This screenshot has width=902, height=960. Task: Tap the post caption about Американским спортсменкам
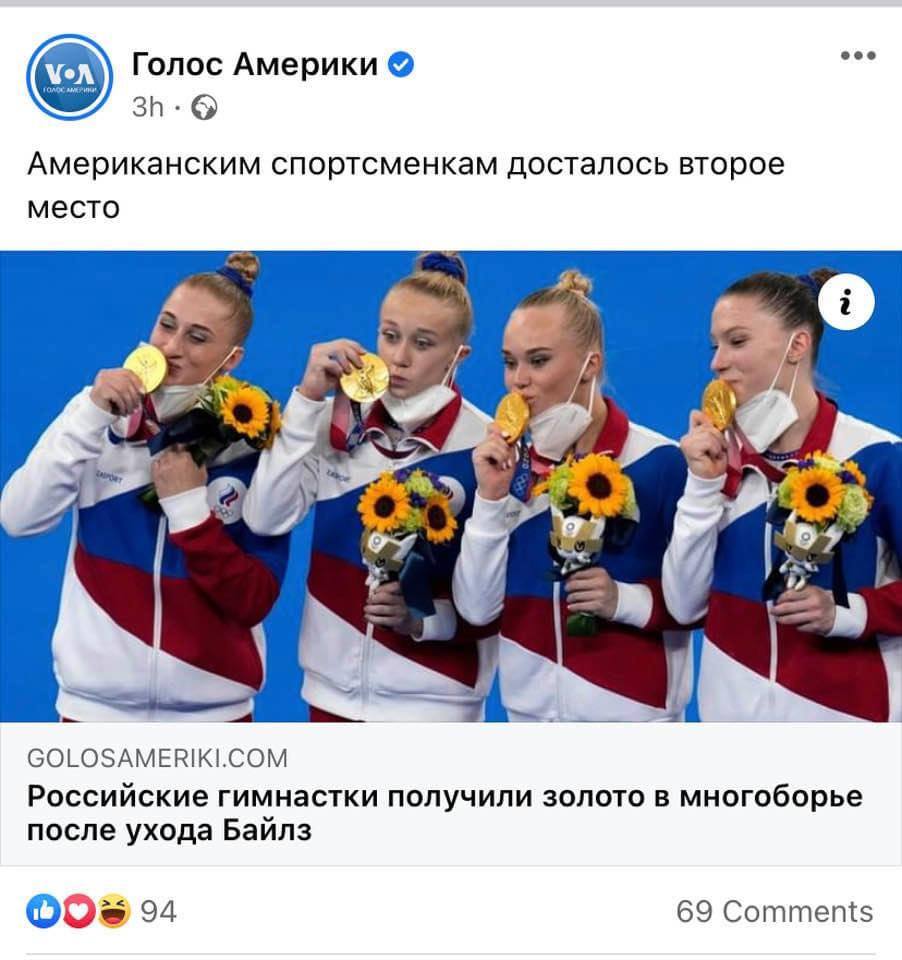click(x=405, y=186)
